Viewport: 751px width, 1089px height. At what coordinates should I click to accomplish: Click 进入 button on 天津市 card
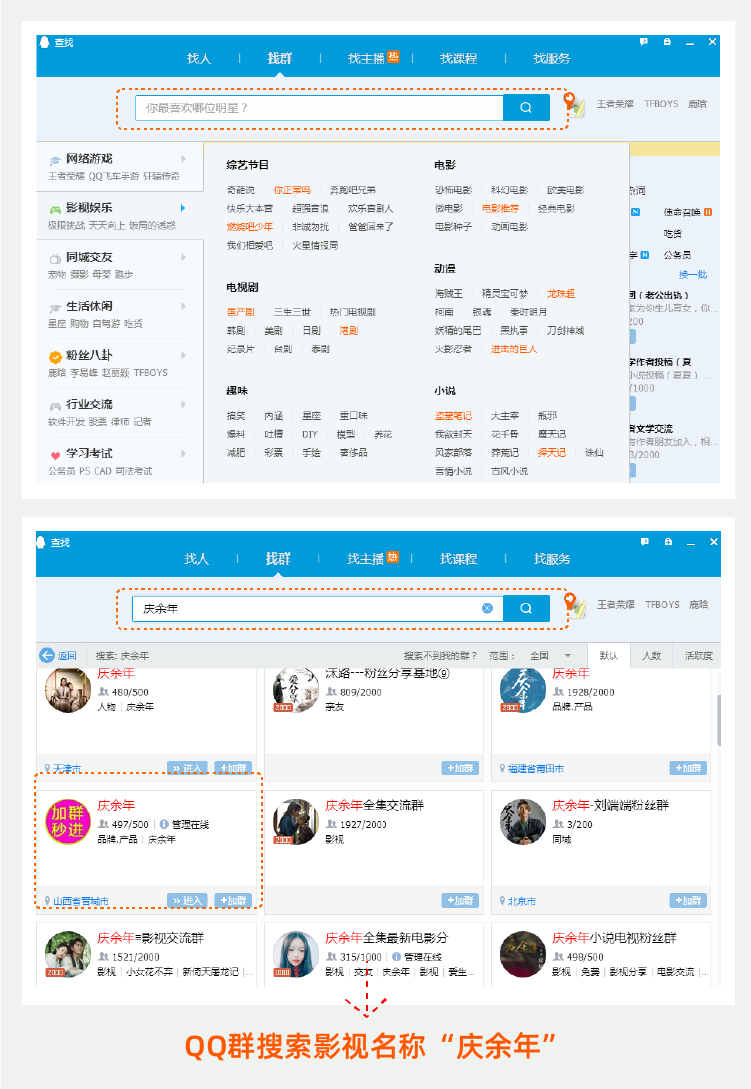(187, 768)
